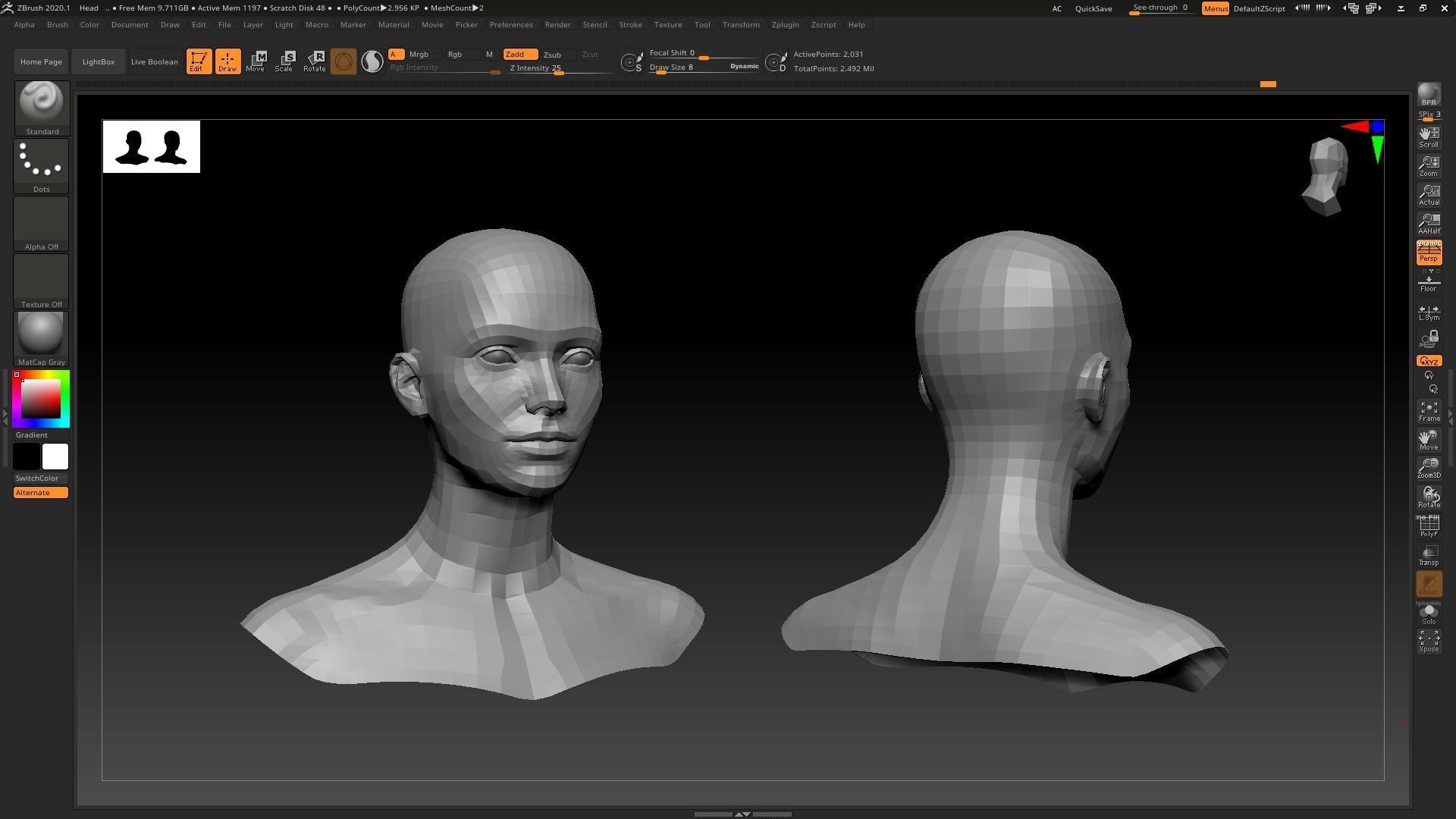The height and width of the screenshot is (819, 1456).
Task: Activate the Draw mode icon
Action: [227, 61]
